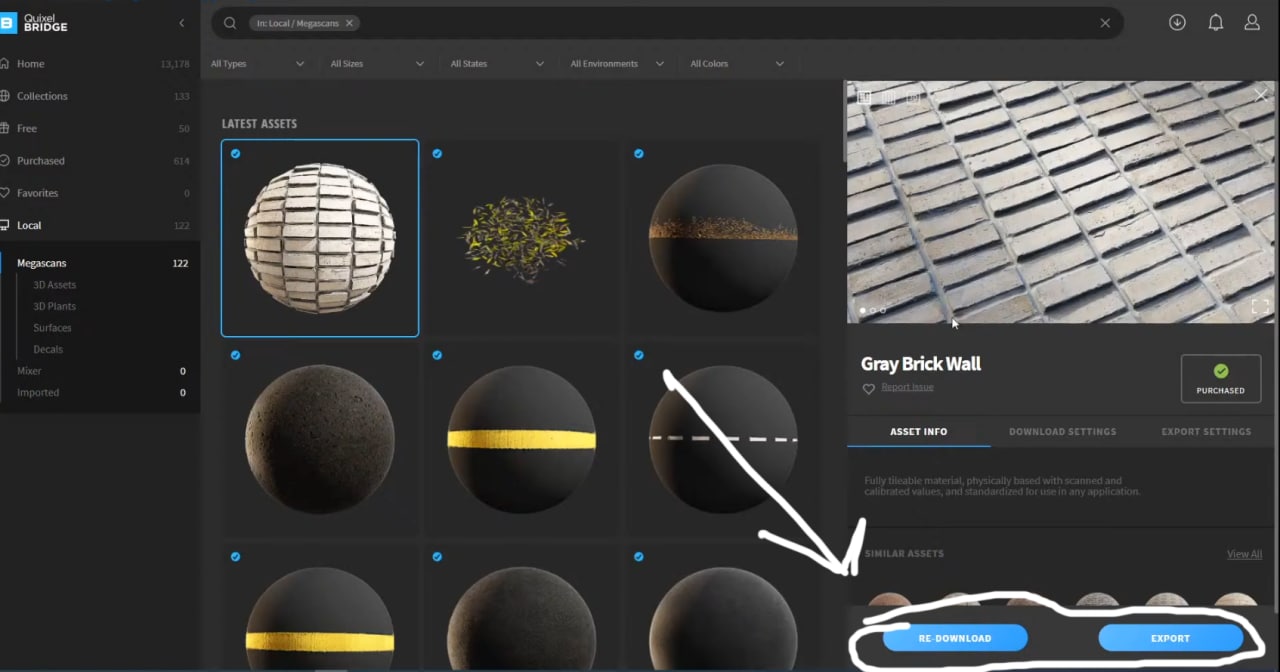Select Decals under Megascans
1280x672 pixels.
coord(48,350)
